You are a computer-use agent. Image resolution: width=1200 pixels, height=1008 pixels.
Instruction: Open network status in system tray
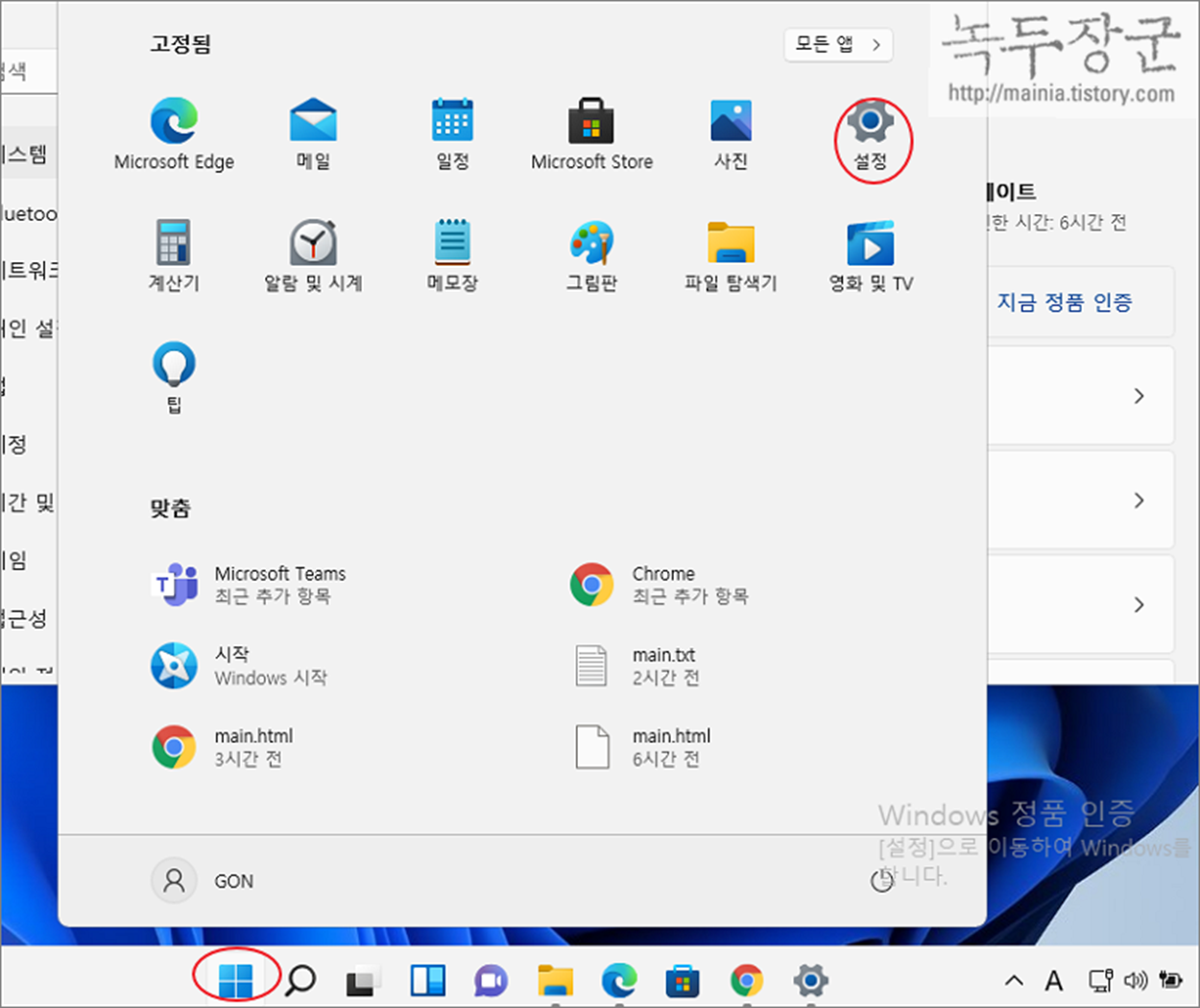(x=1100, y=980)
